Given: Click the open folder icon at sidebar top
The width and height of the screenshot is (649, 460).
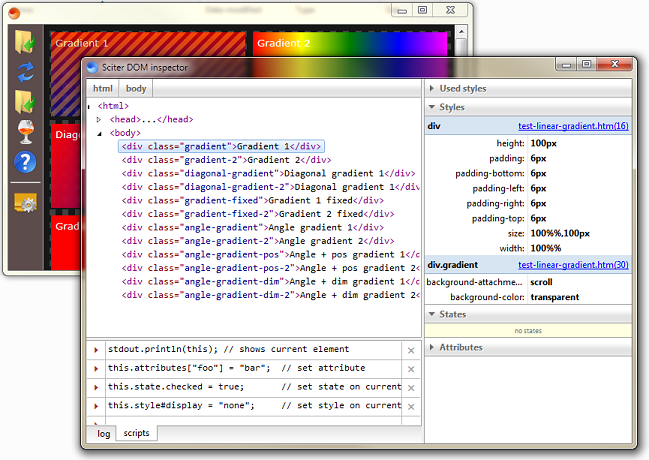Looking at the screenshot, I should 25,42.
